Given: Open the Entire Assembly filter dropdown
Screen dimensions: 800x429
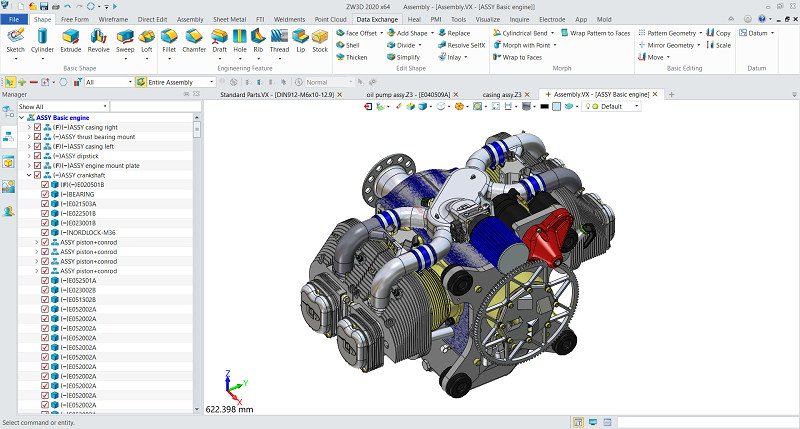Looking at the screenshot, I should [211, 82].
